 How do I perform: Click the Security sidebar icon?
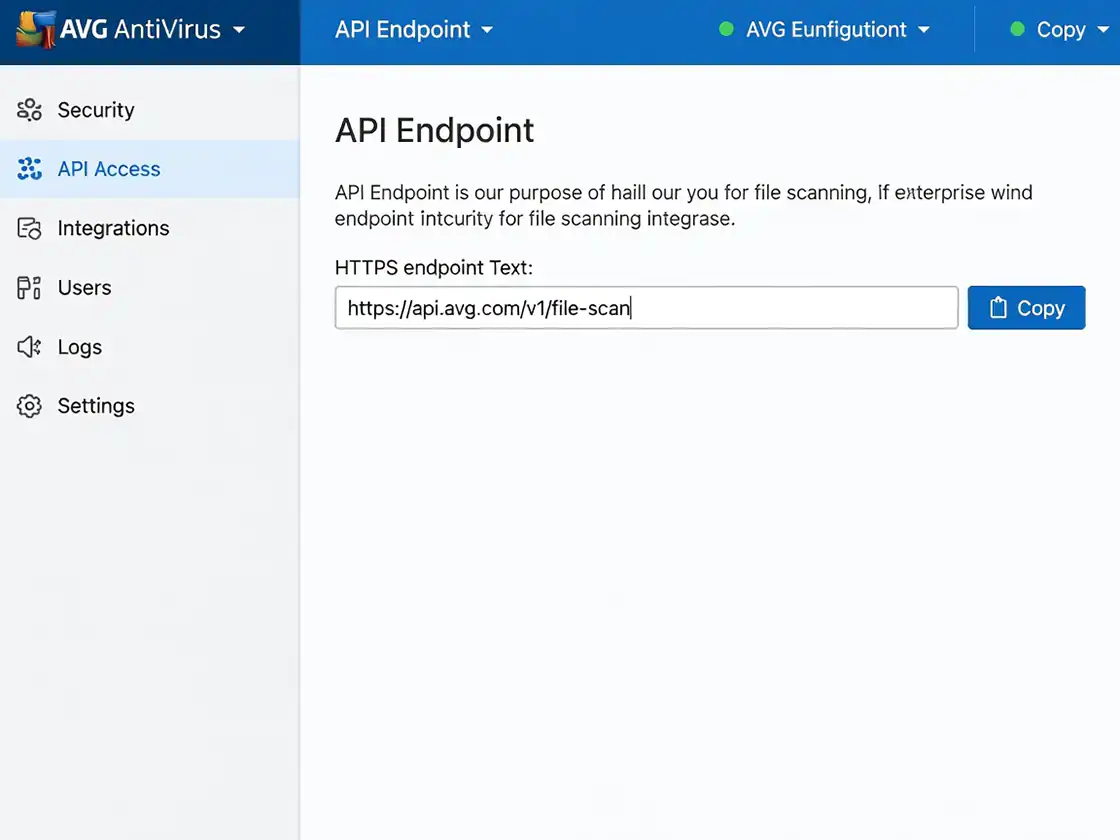pos(29,110)
